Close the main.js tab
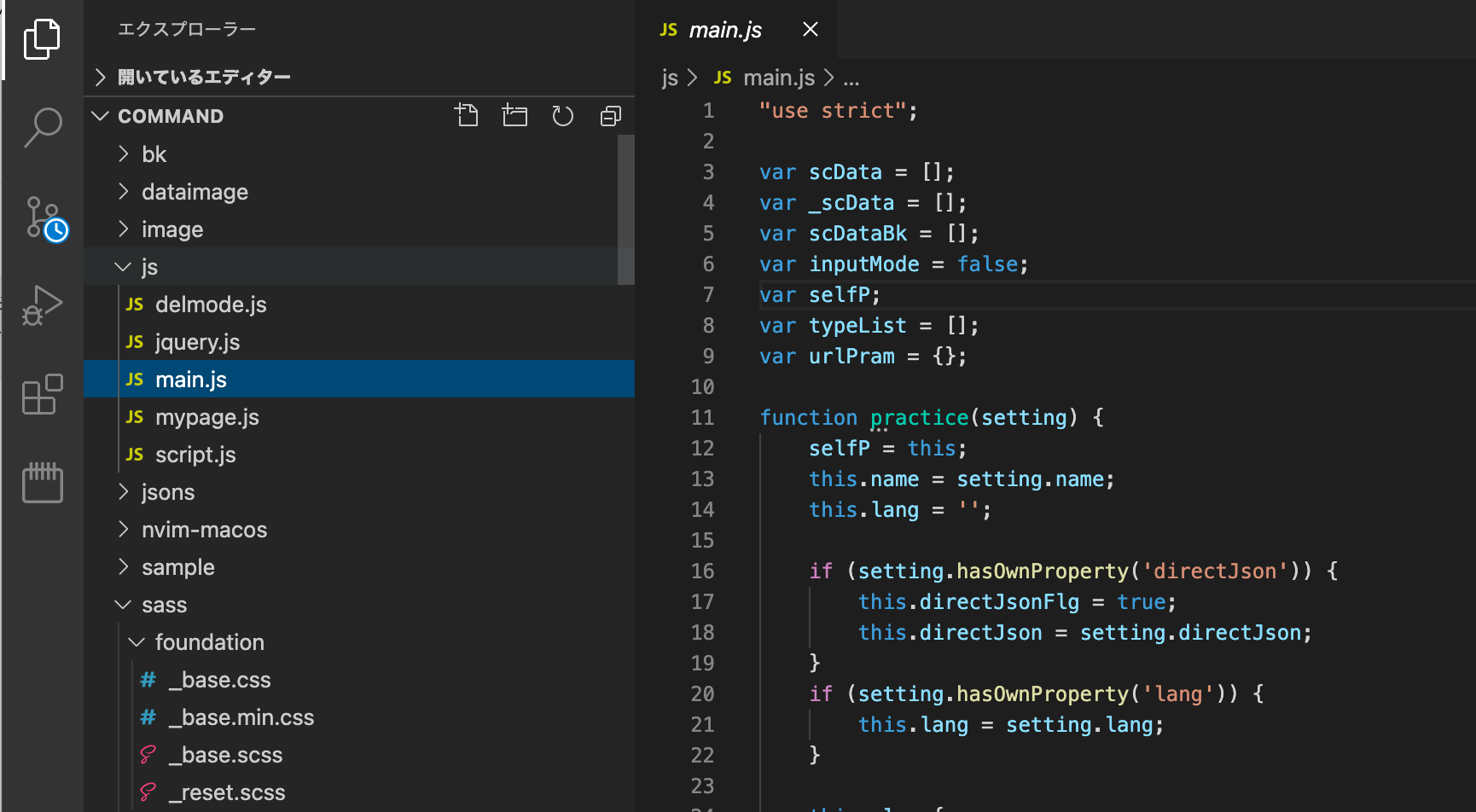This screenshot has height=812, width=1476. click(x=811, y=30)
